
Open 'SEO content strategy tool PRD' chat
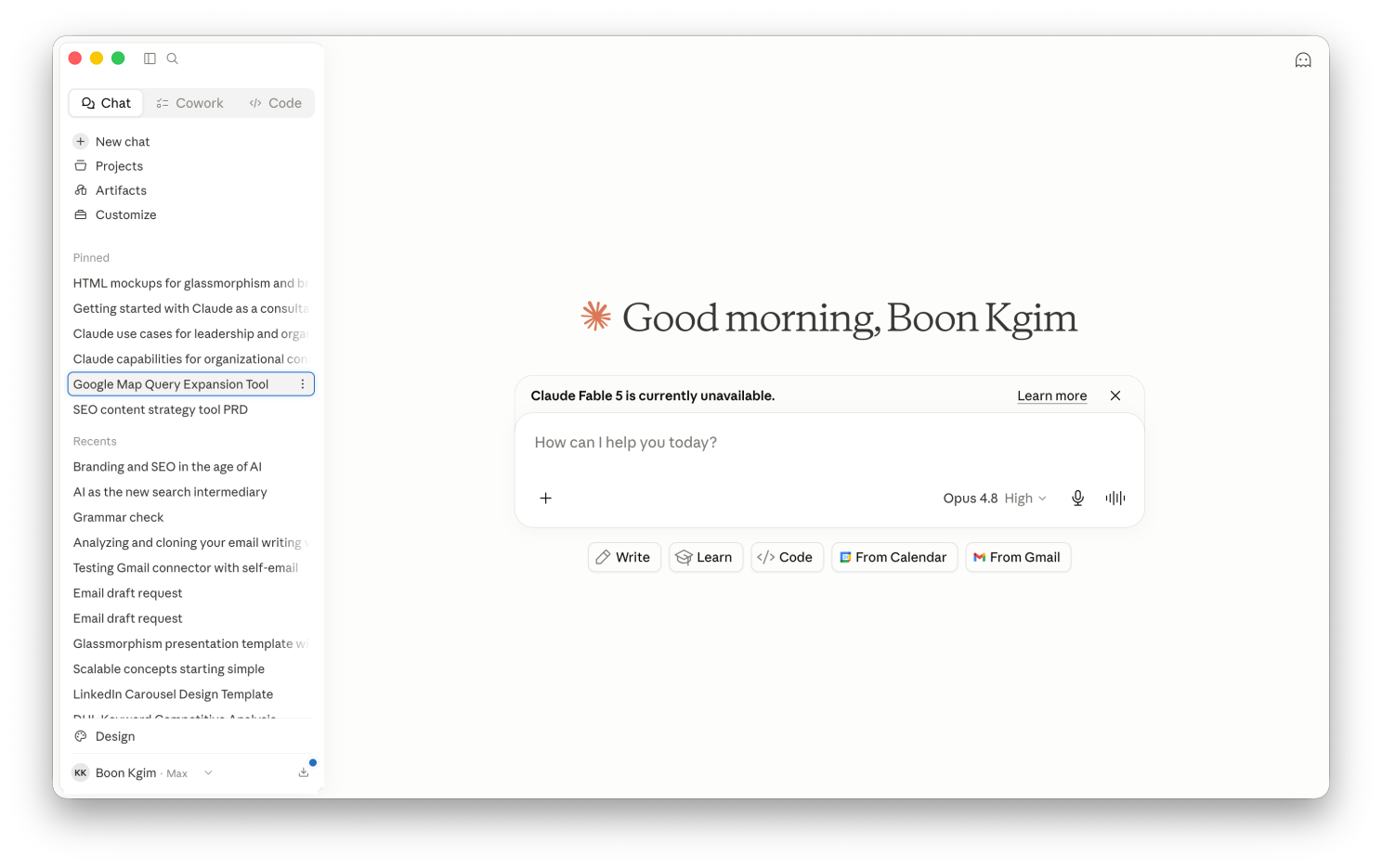click(x=191, y=409)
